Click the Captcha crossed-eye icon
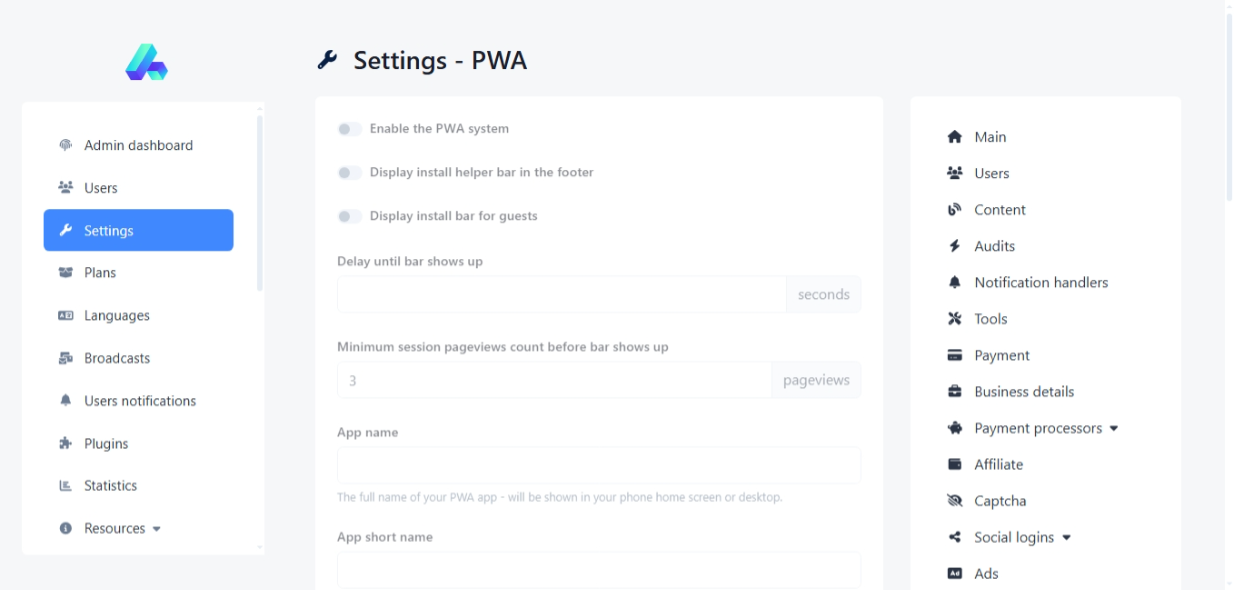This screenshot has width=1234, height=590. [x=954, y=501]
